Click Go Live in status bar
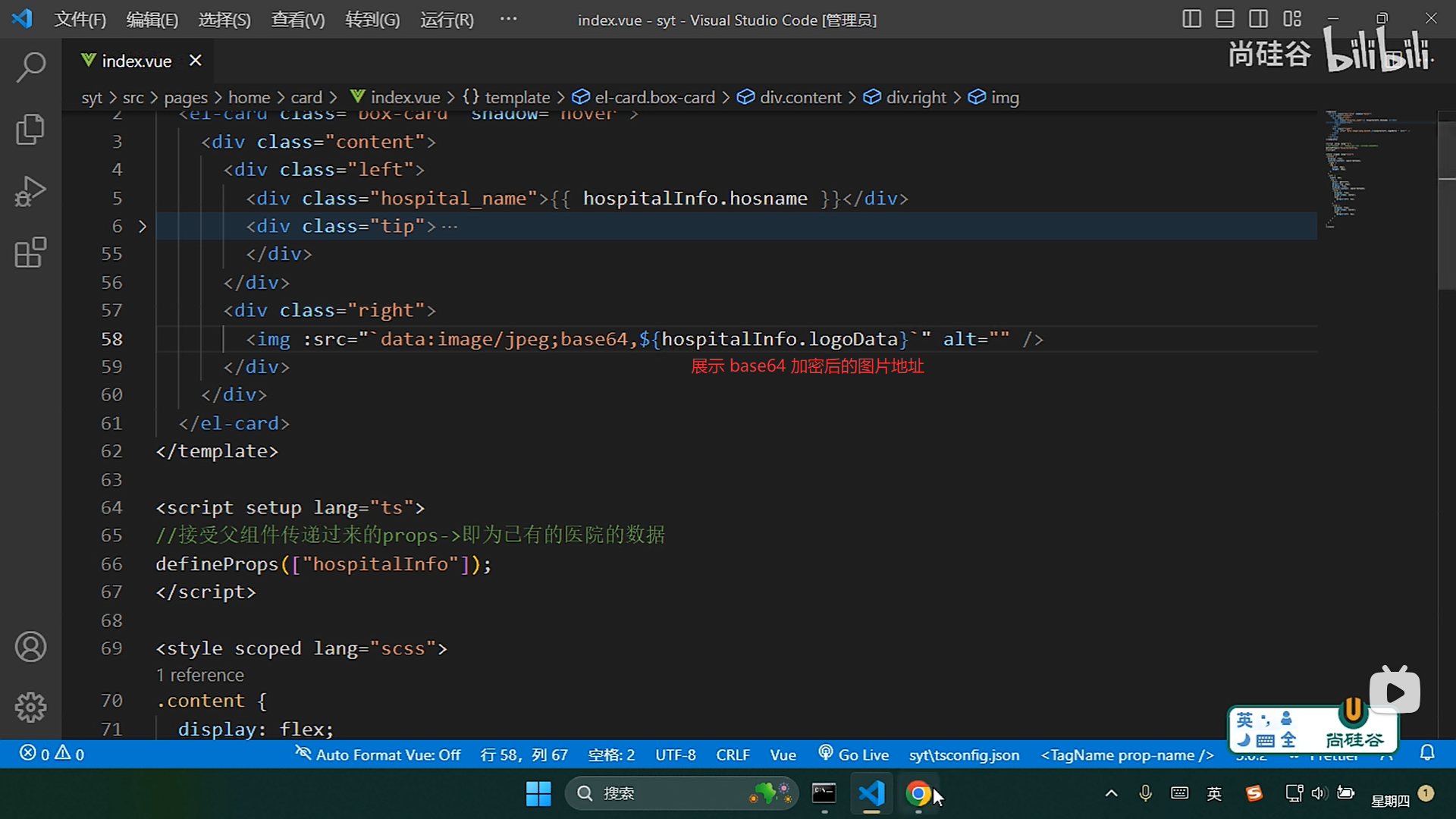The height and width of the screenshot is (819, 1456). [853, 755]
